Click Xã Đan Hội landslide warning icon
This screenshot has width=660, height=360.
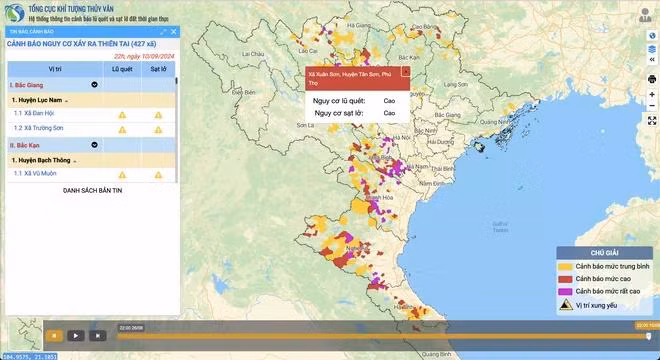[158, 115]
